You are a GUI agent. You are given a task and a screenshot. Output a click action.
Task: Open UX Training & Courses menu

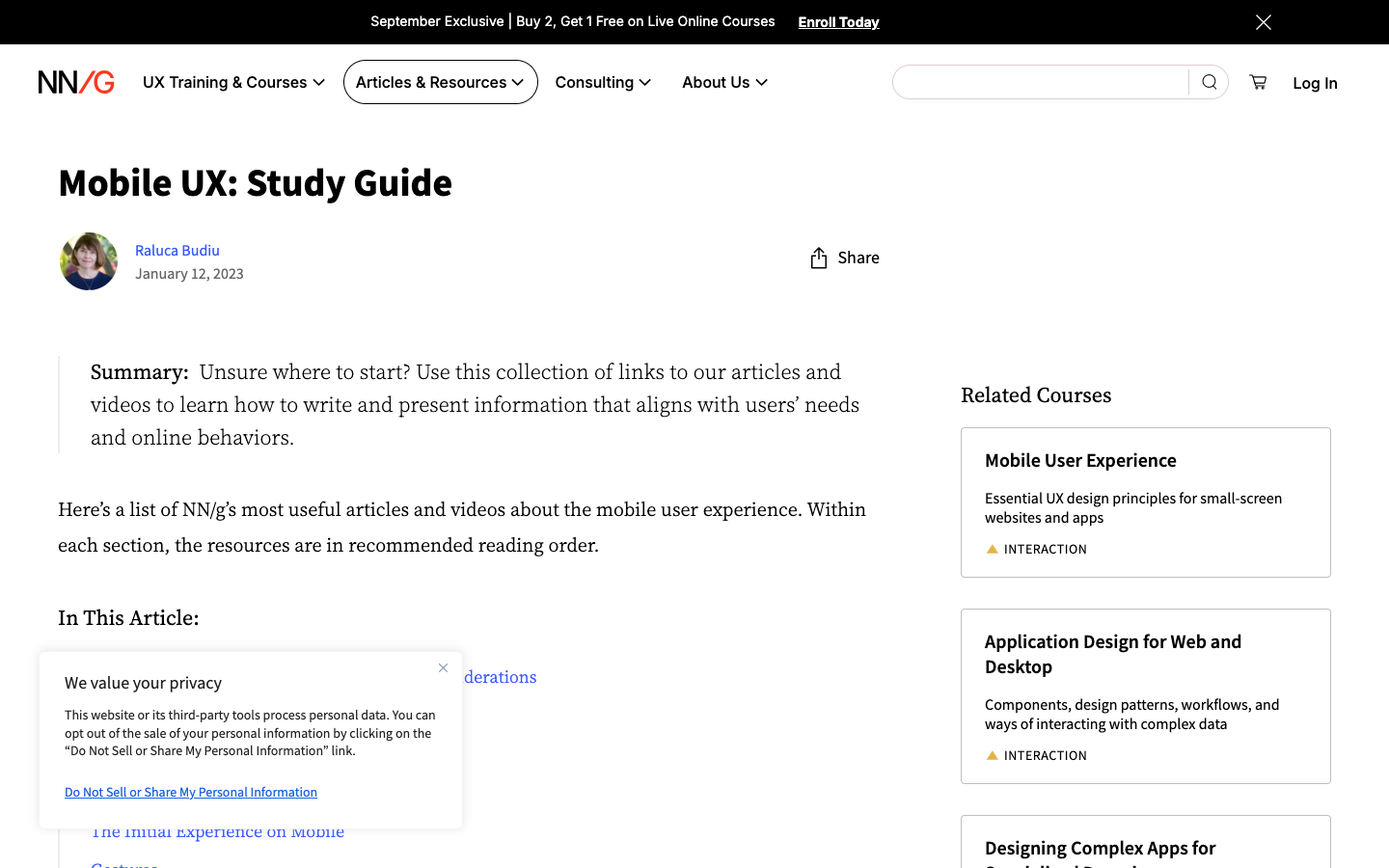(x=233, y=82)
